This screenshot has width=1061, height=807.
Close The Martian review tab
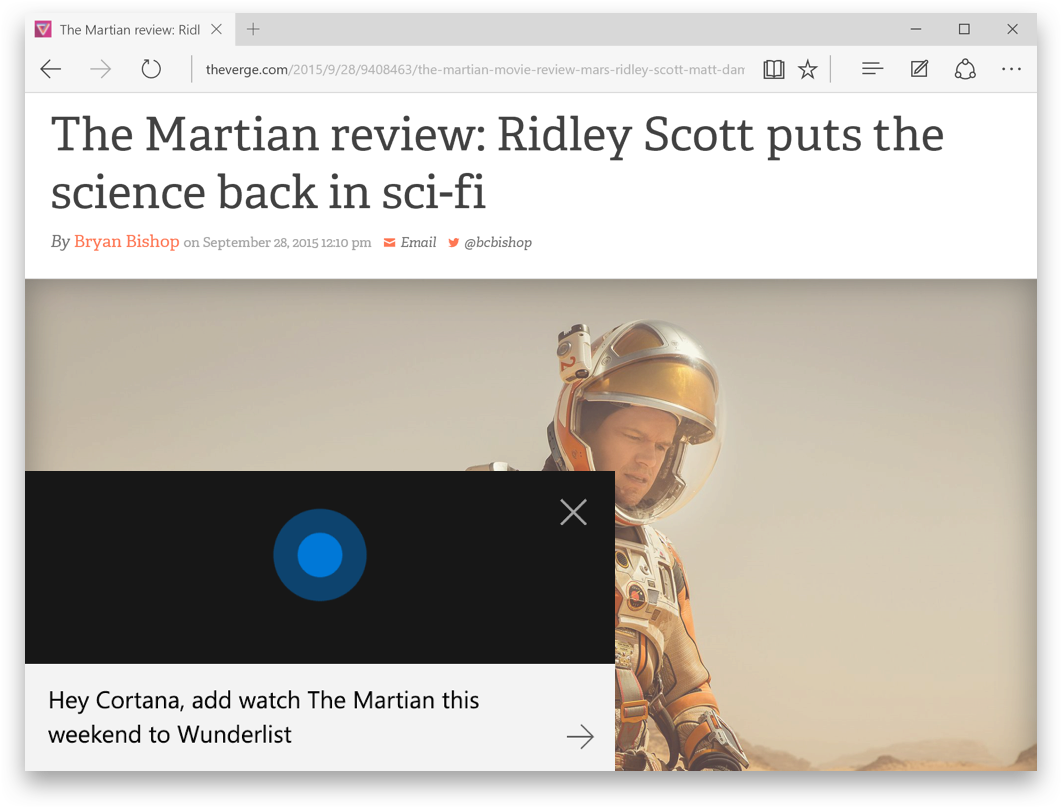click(x=217, y=29)
